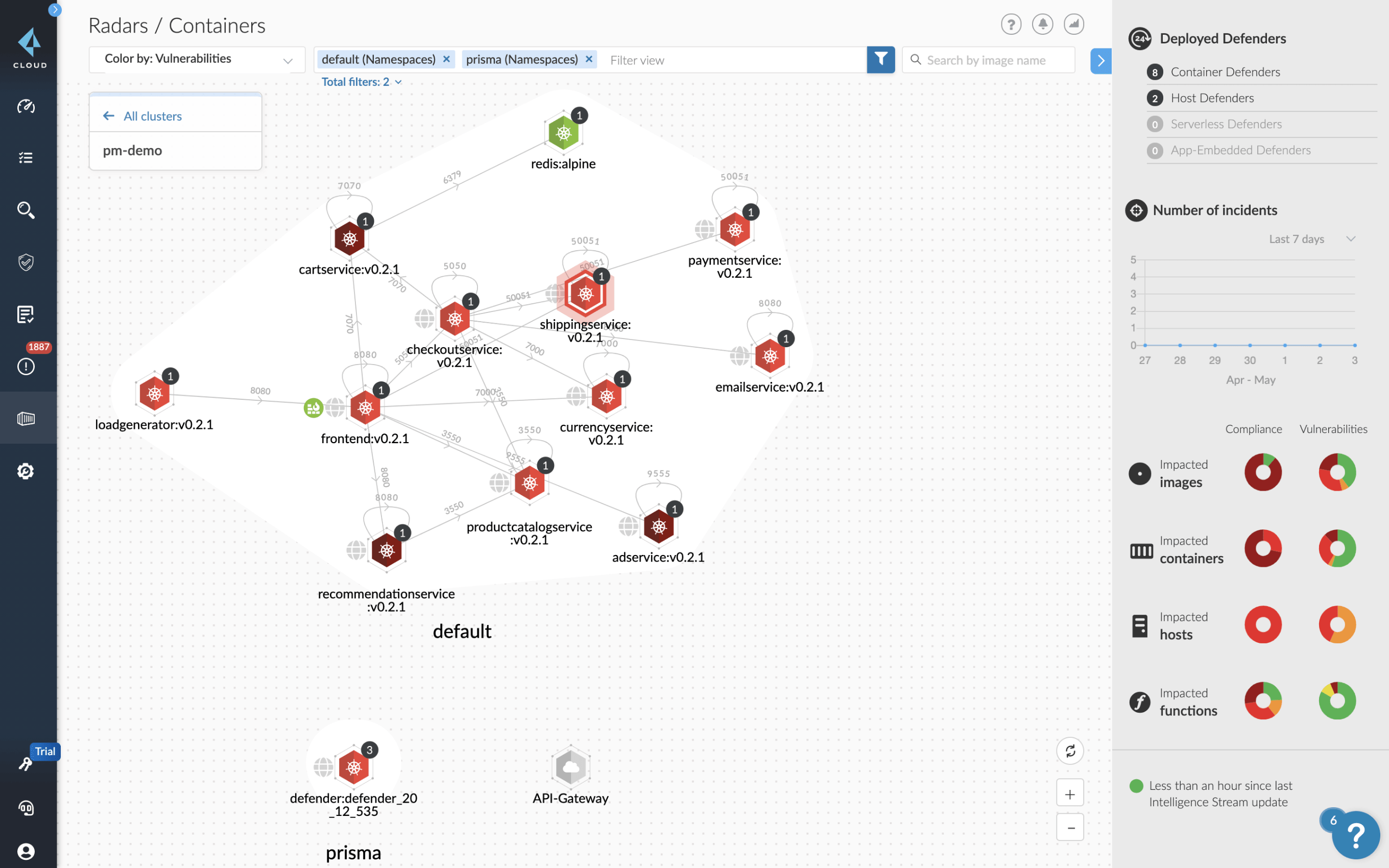Select the checkoutservice:v0.2.1 node
This screenshot has width=1389, height=868.
point(454,319)
